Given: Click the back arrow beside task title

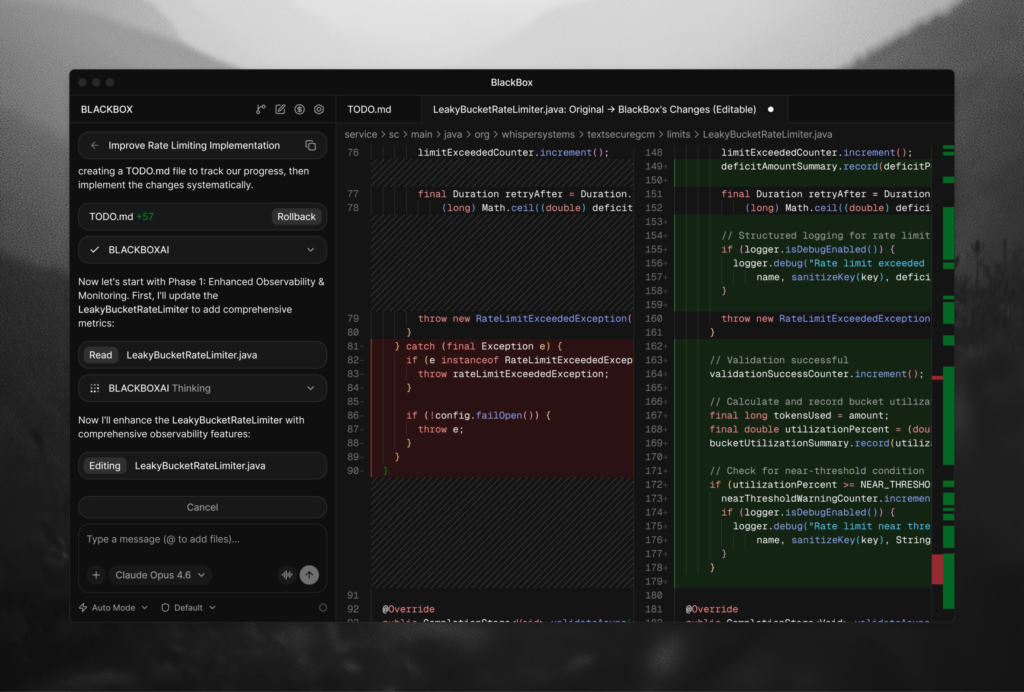Looking at the screenshot, I should click(95, 145).
